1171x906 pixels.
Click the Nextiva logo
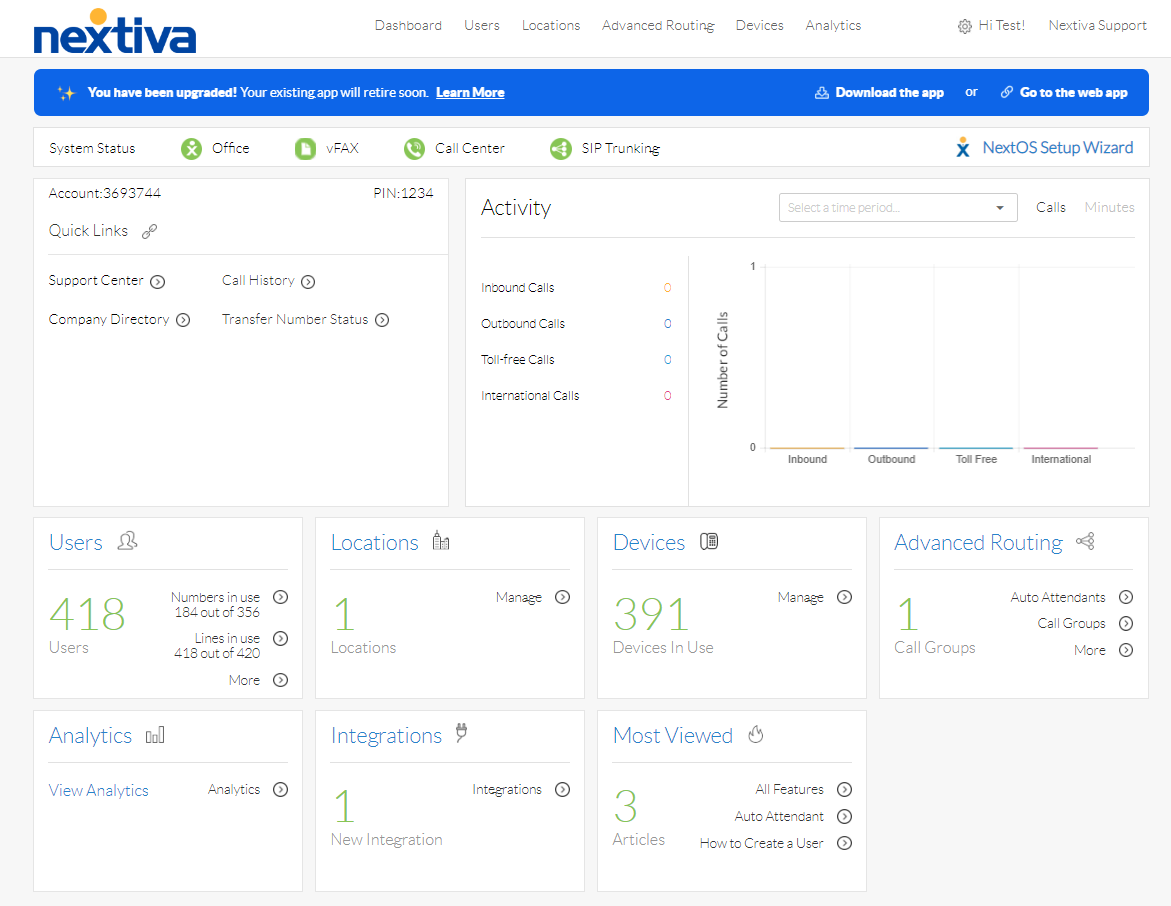pyautogui.click(x=114, y=32)
